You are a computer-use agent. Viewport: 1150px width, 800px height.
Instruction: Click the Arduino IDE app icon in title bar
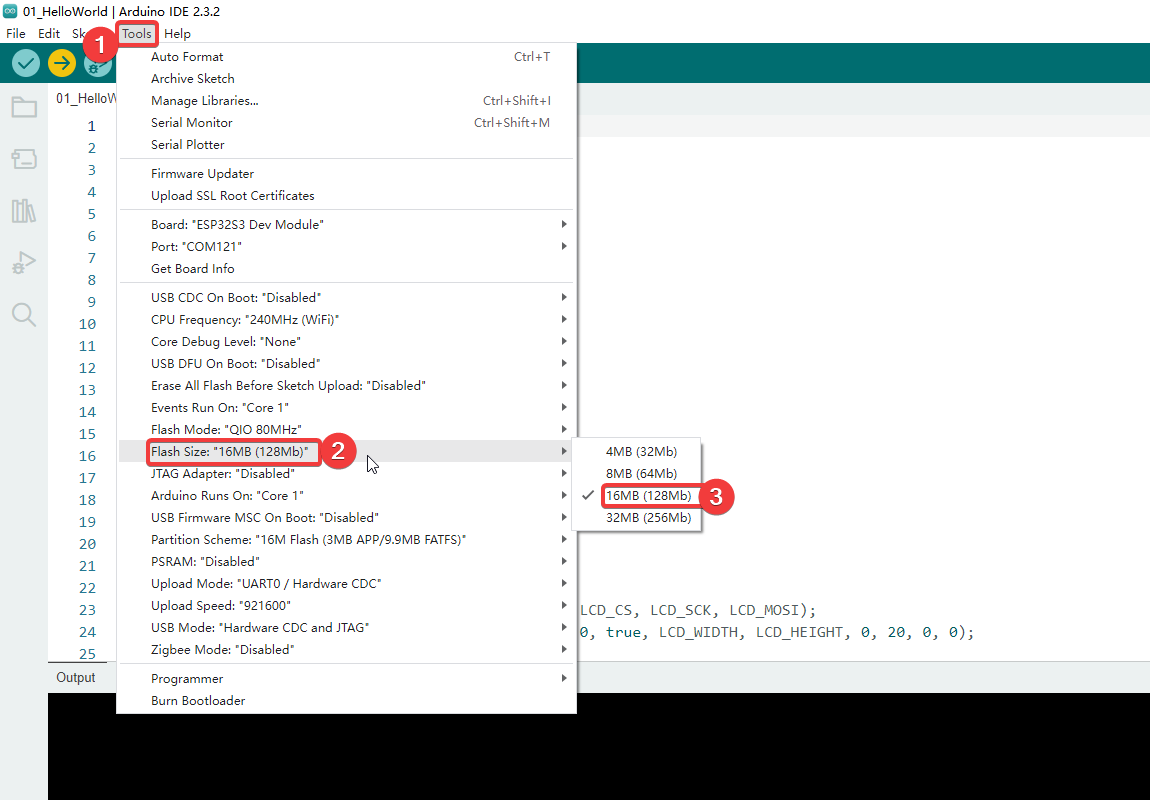[x=10, y=11]
